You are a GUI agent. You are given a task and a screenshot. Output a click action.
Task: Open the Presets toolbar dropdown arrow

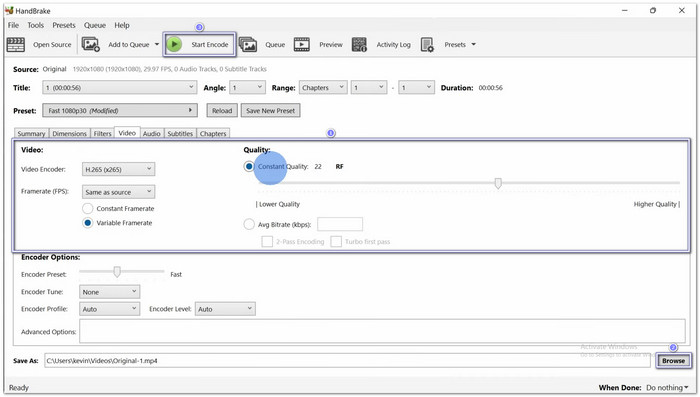coord(474,44)
